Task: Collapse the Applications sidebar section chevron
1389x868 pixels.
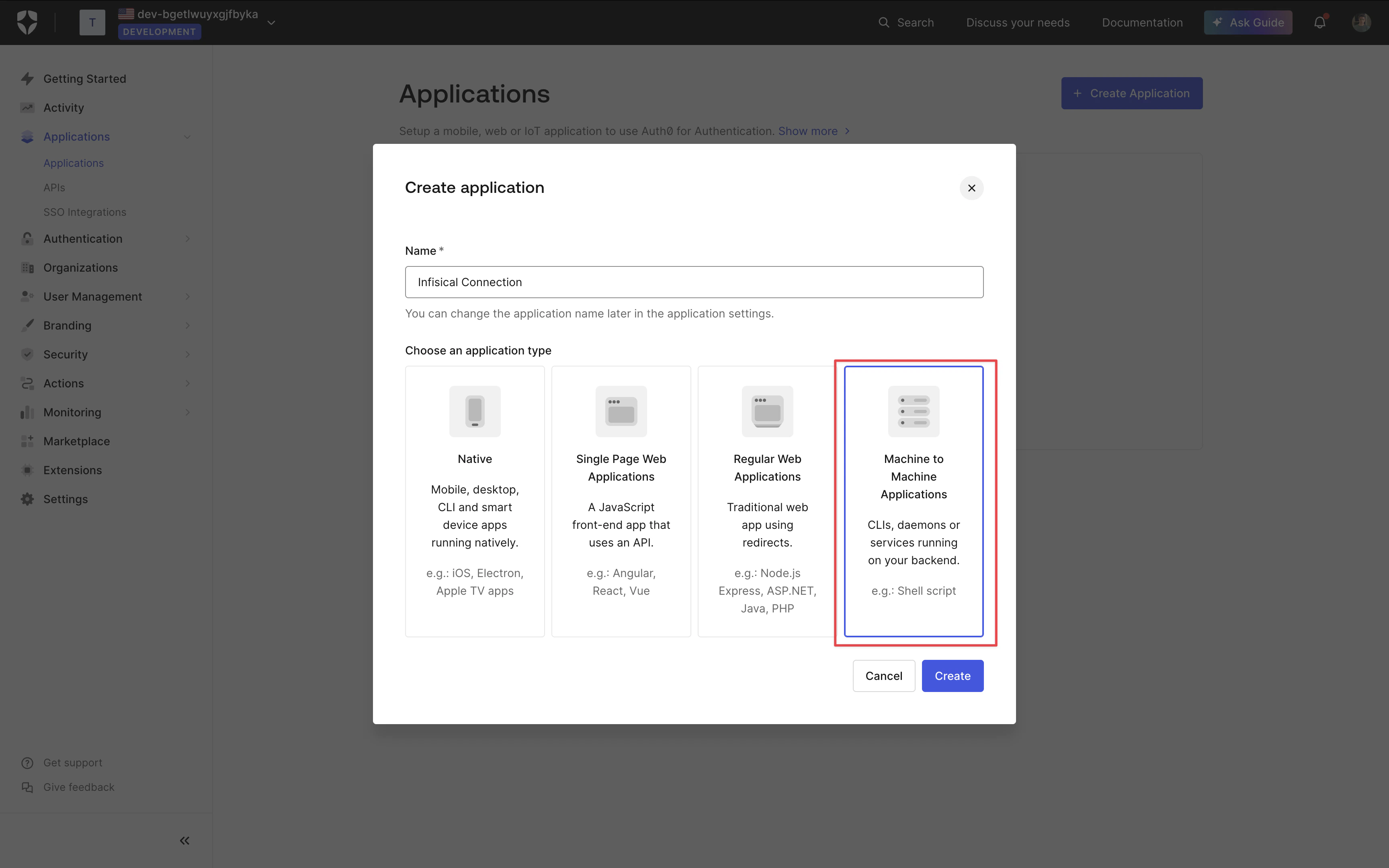Action: (187, 137)
